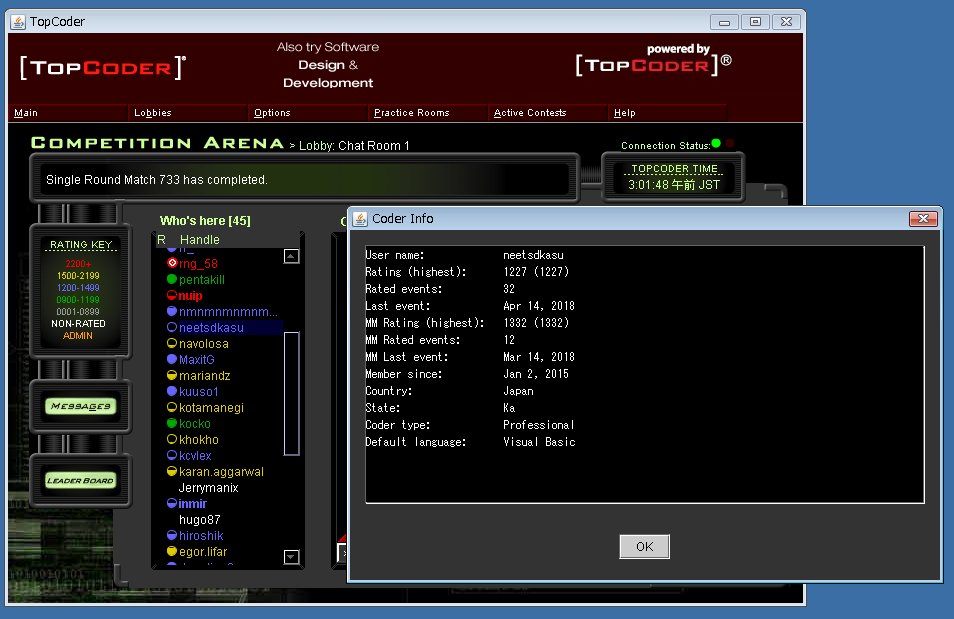This screenshot has height=619, width=954.
Task: Open the Active Contests menu
Action: coord(529,113)
